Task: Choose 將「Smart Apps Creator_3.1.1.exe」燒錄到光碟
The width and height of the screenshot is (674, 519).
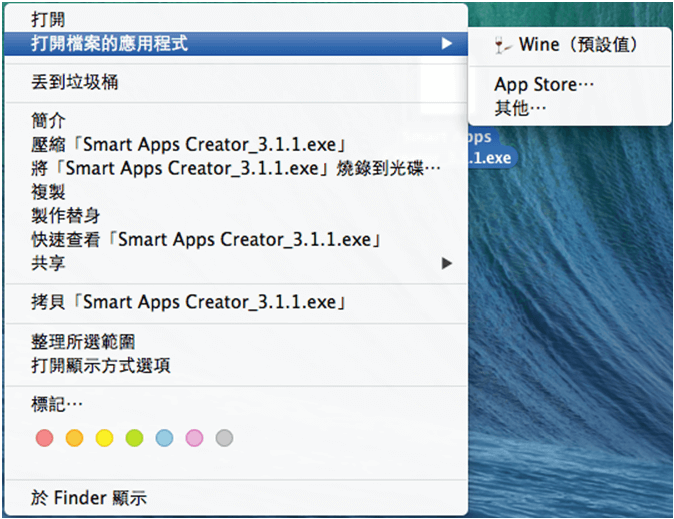Action: coord(236,168)
